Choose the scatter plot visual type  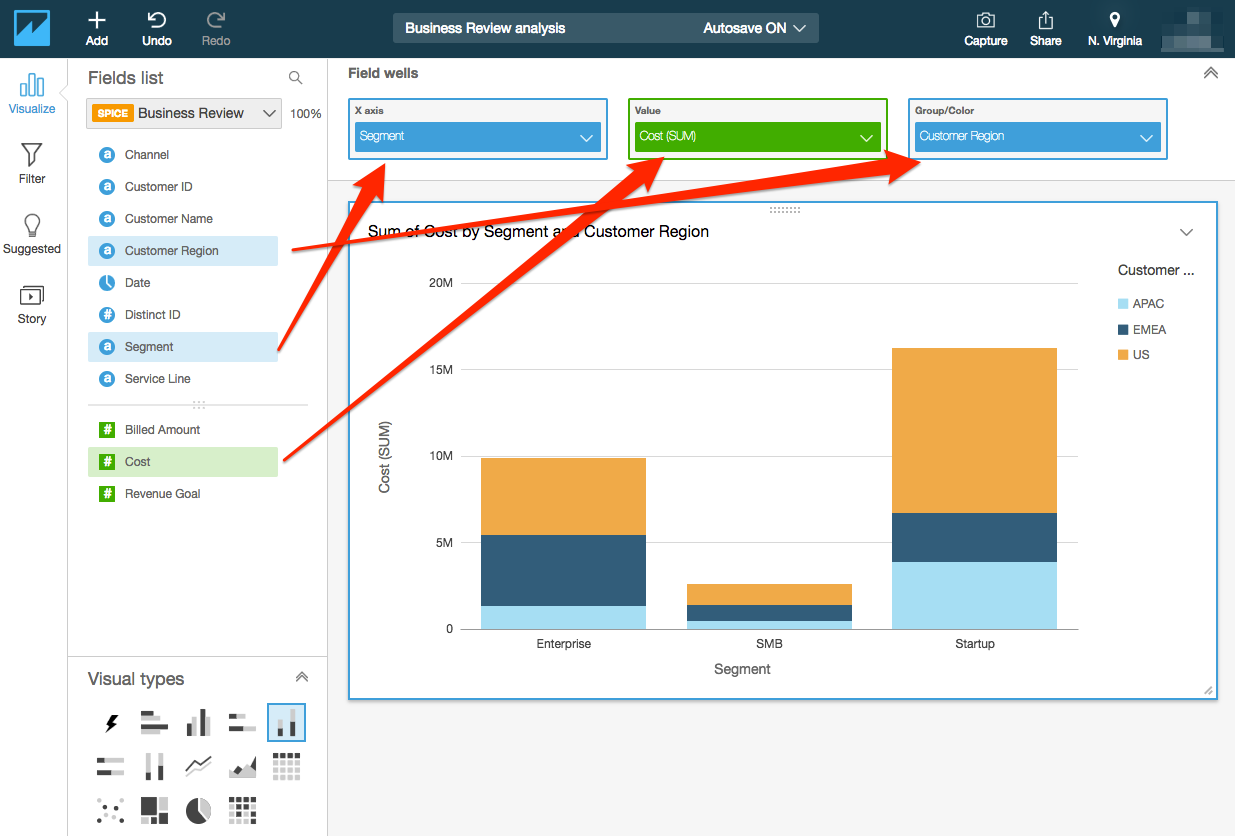pyautogui.click(x=110, y=810)
